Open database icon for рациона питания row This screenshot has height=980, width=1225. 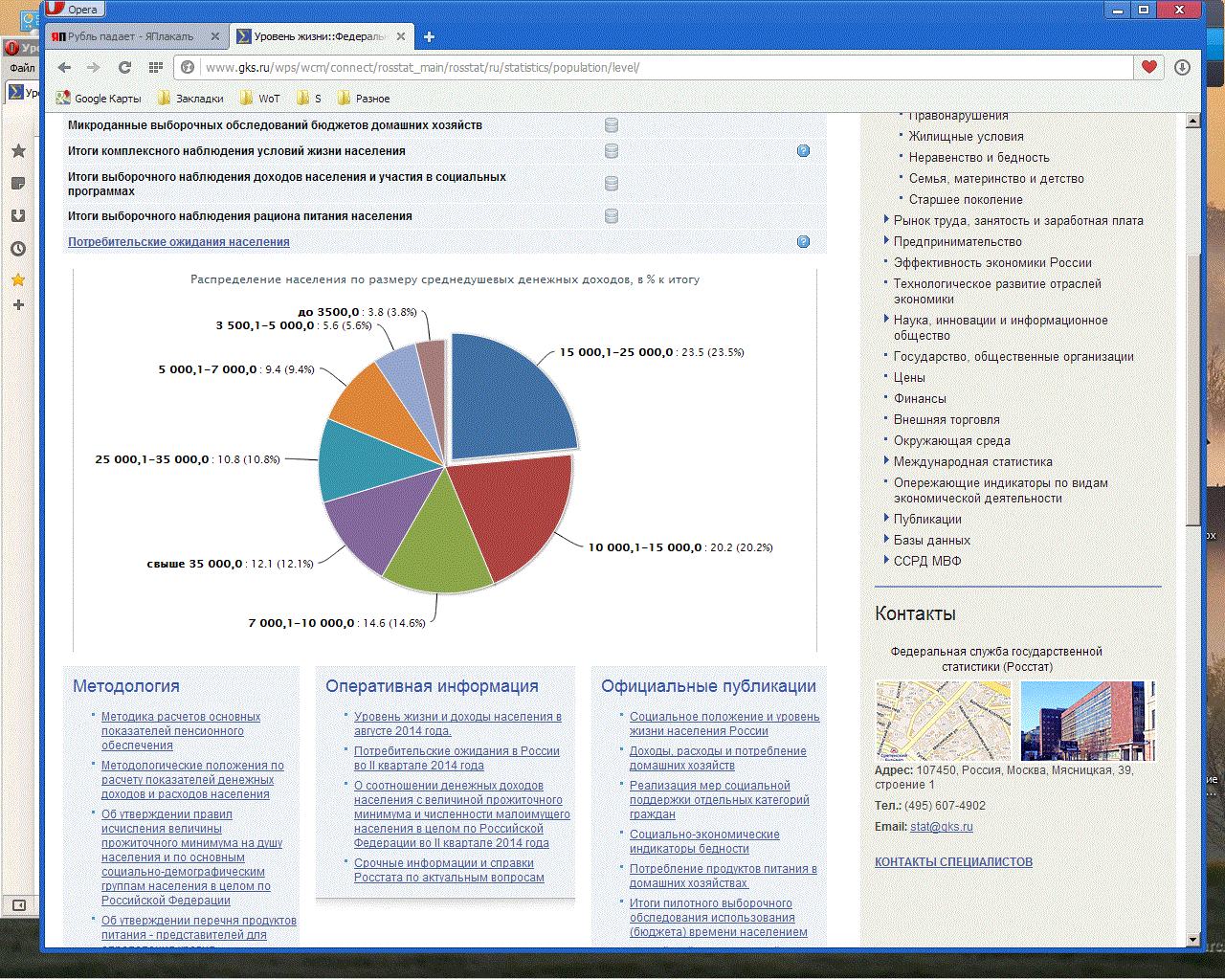tap(612, 216)
